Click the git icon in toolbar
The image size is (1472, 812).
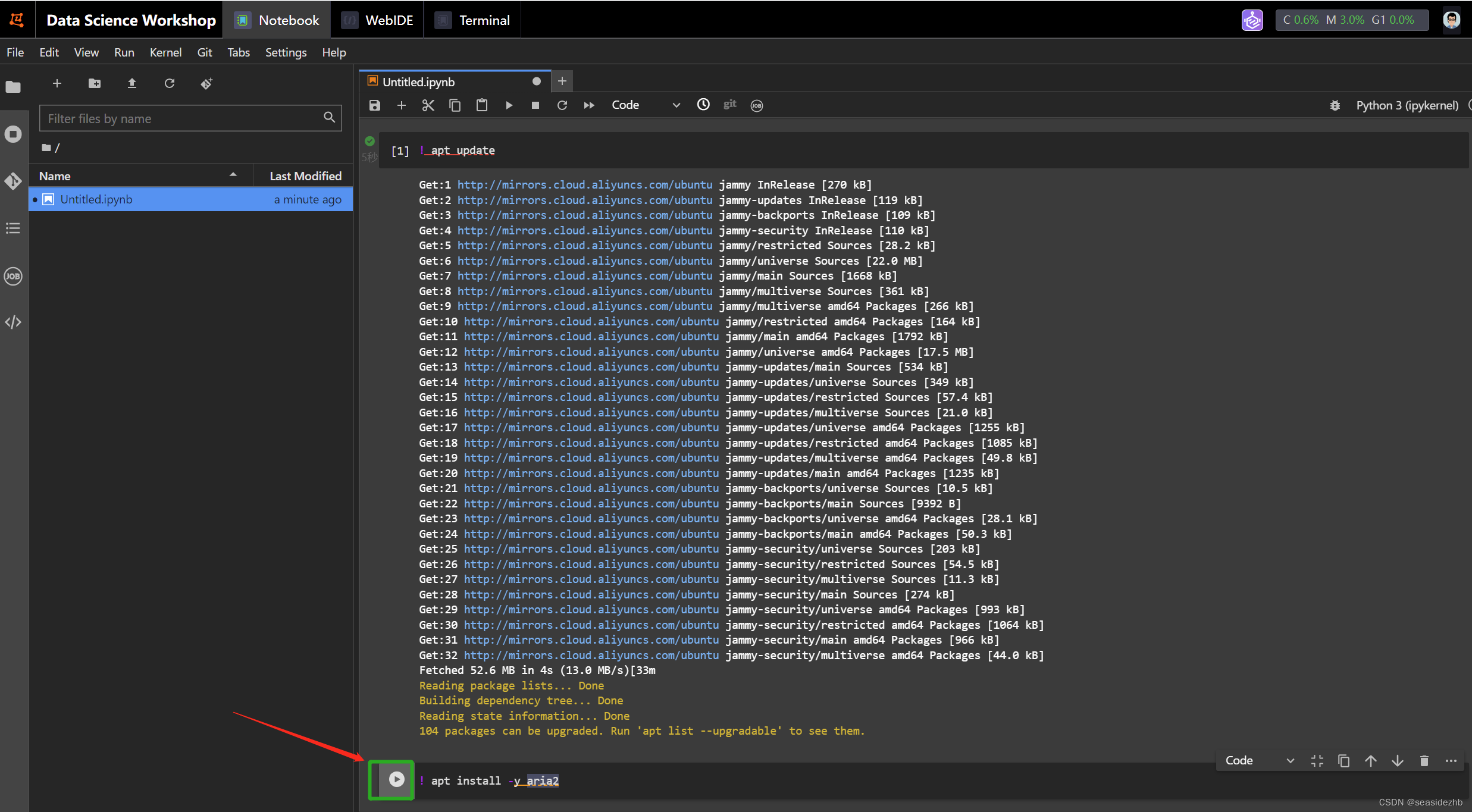[x=731, y=104]
